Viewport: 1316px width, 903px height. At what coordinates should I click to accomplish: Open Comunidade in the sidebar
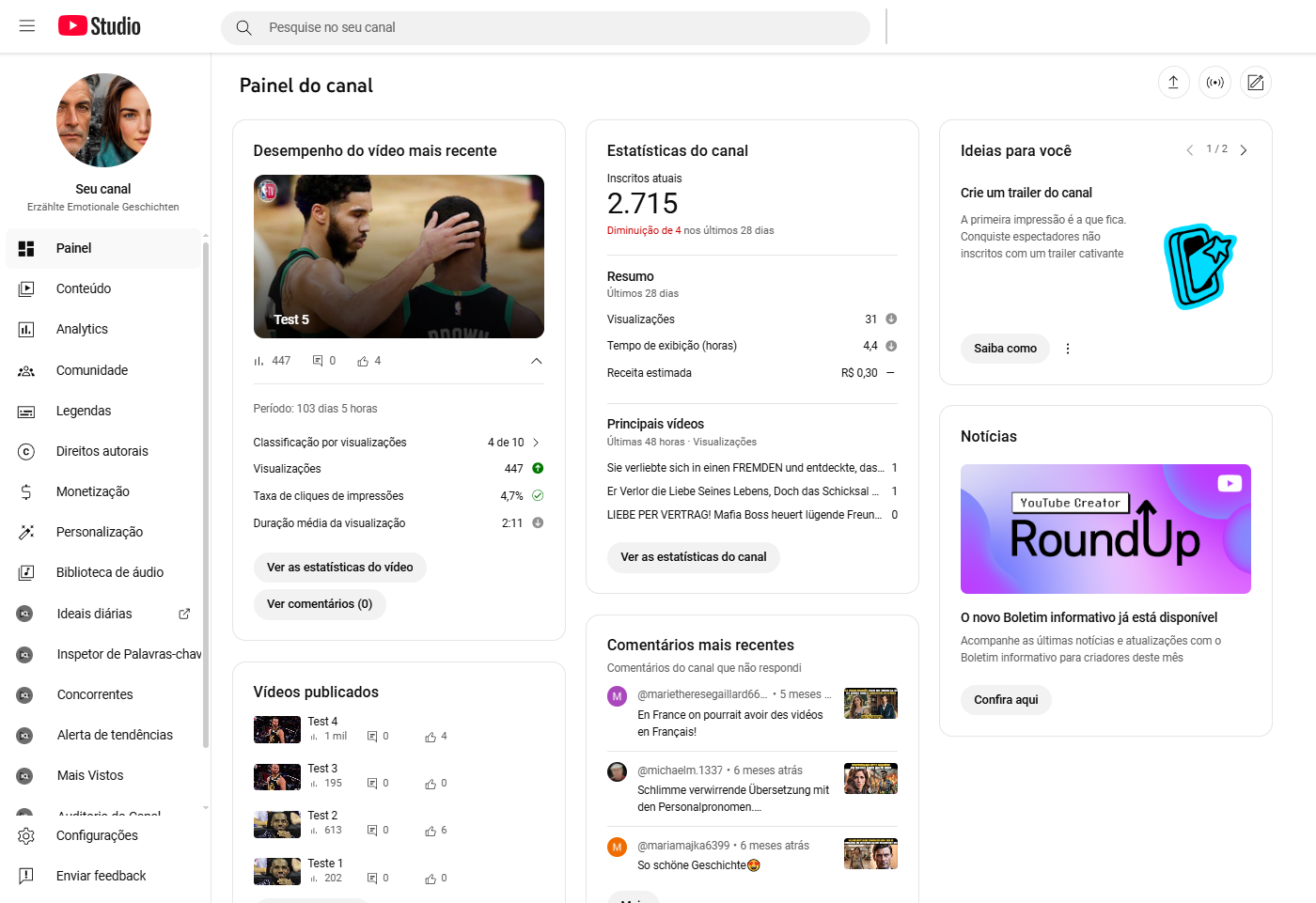click(x=102, y=370)
